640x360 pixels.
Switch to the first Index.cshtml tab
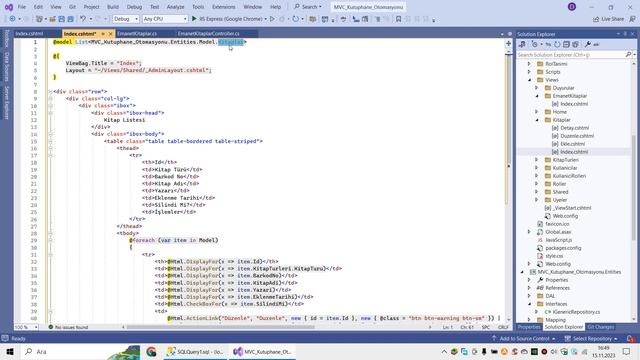pyautogui.click(x=29, y=33)
